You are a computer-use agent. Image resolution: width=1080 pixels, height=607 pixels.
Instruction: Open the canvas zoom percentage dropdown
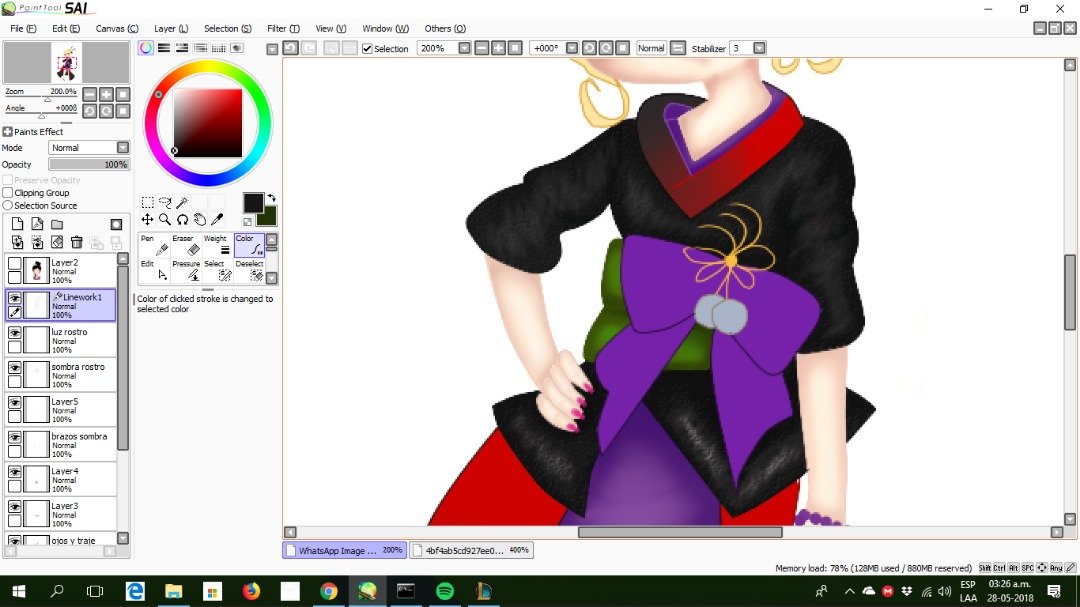pyautogui.click(x=464, y=48)
